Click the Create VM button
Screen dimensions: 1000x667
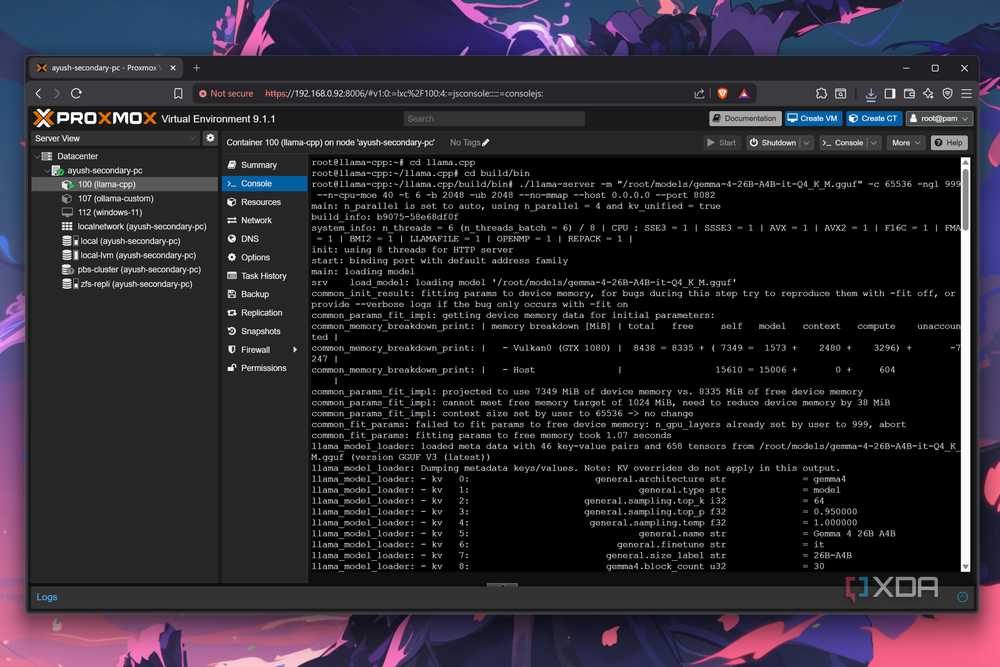pos(812,119)
